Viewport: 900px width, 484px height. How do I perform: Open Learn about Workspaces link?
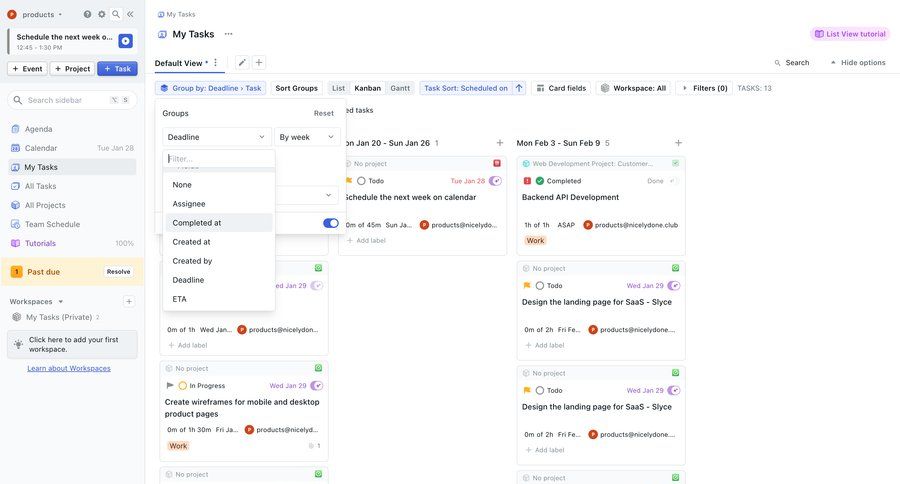(69, 368)
